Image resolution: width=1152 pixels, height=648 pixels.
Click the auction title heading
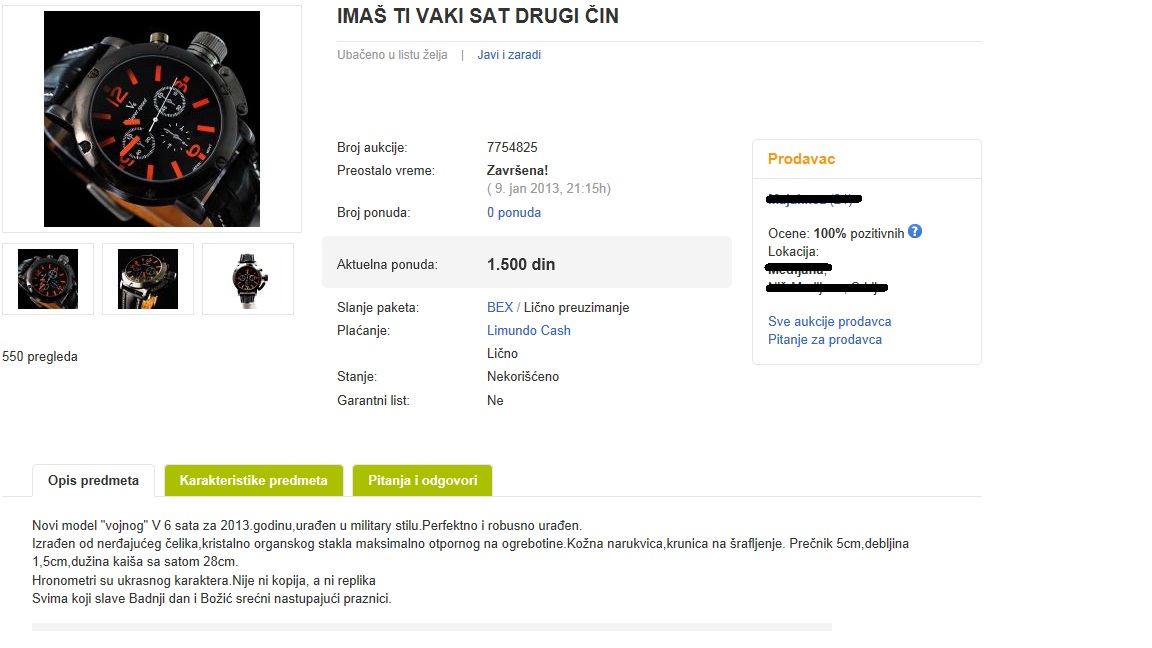pos(478,16)
